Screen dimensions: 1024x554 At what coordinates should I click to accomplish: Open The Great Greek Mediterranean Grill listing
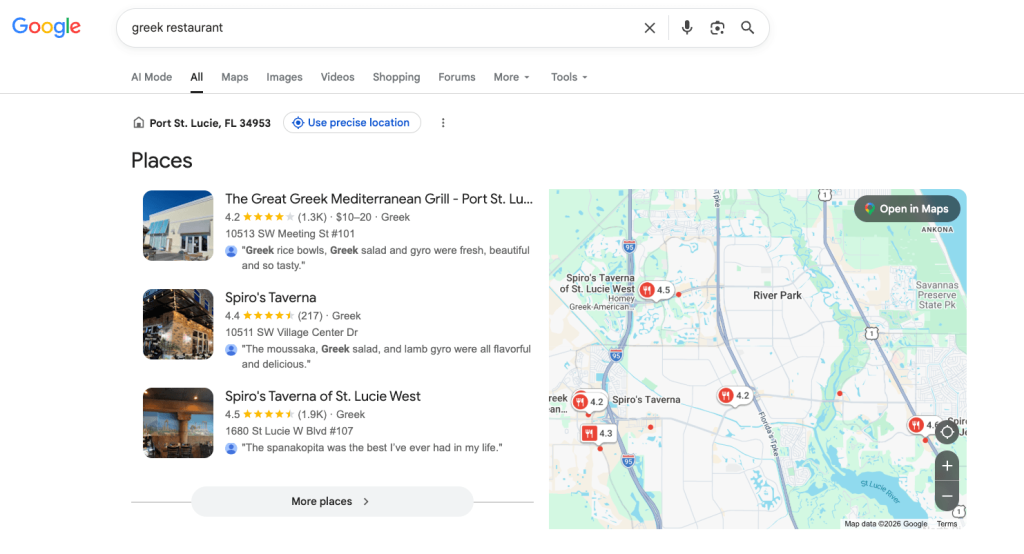[x=379, y=199]
